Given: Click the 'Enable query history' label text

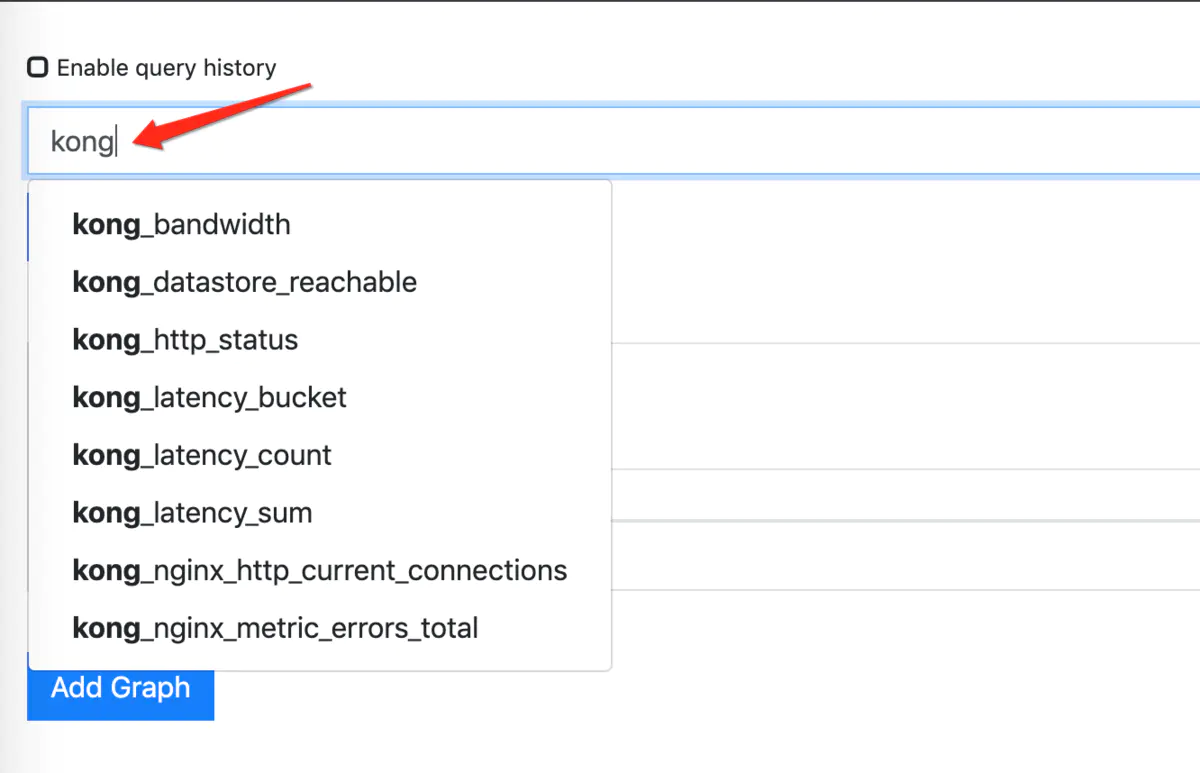Looking at the screenshot, I should (166, 68).
